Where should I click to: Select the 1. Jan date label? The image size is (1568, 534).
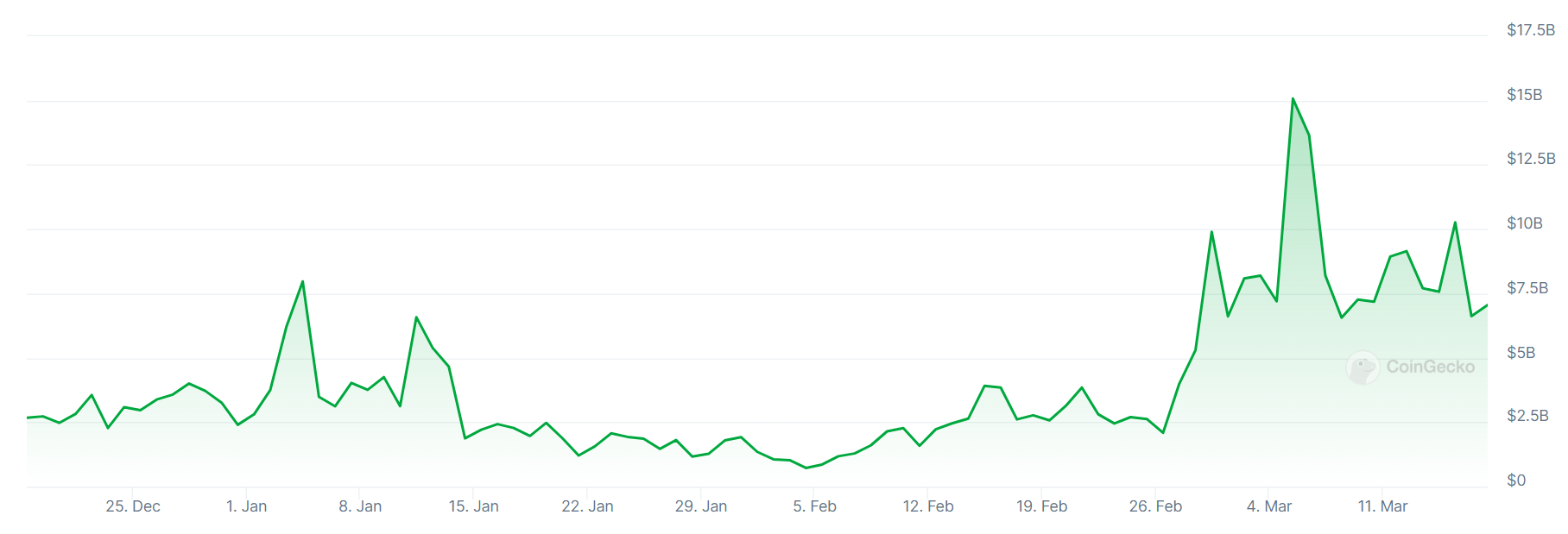tap(246, 506)
